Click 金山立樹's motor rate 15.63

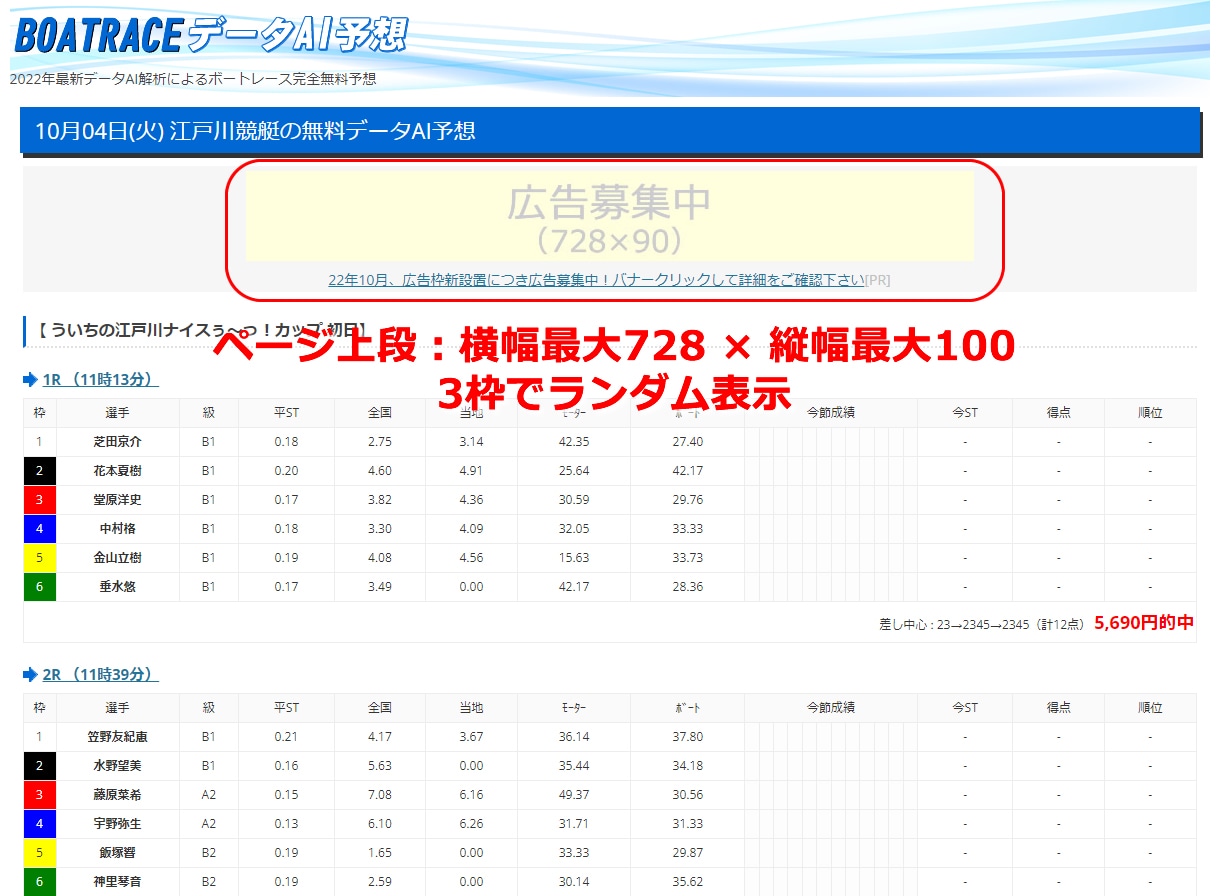click(574, 557)
